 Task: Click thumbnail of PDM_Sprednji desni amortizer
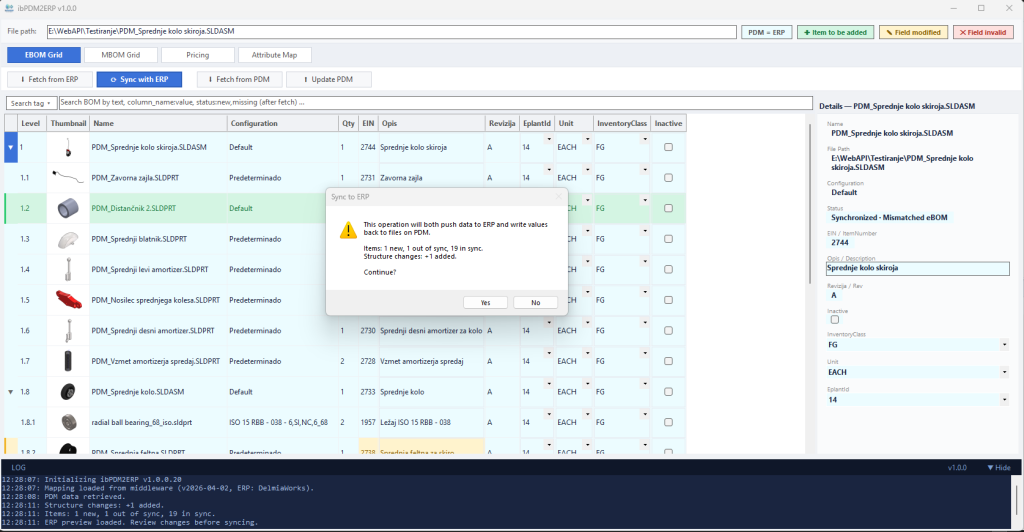tap(68, 330)
